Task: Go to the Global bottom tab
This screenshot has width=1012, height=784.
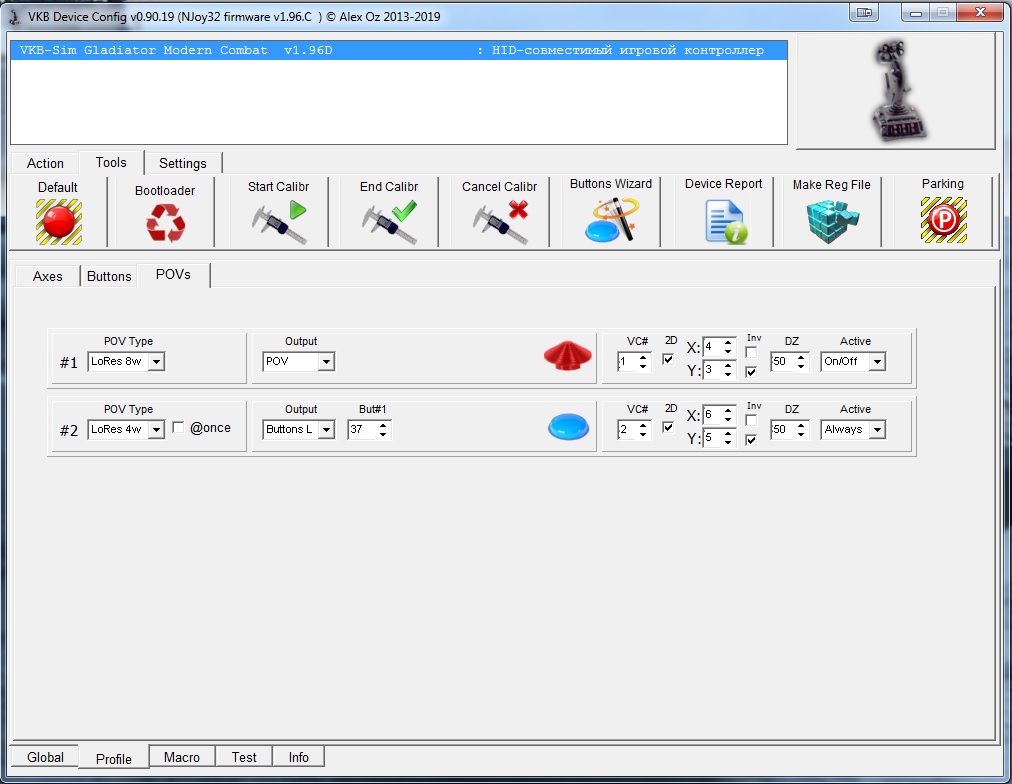Action: point(45,757)
